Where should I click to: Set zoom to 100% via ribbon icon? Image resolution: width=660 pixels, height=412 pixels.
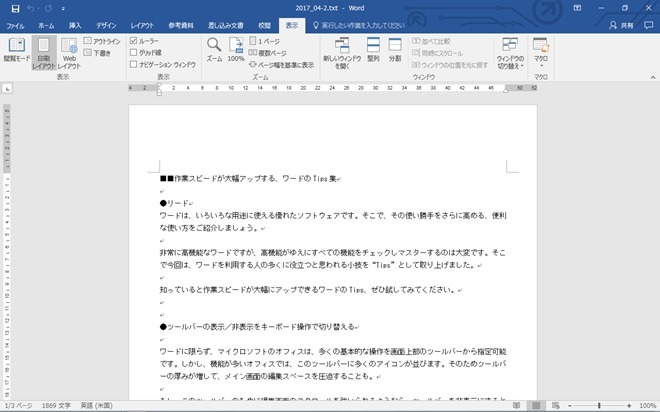point(236,50)
